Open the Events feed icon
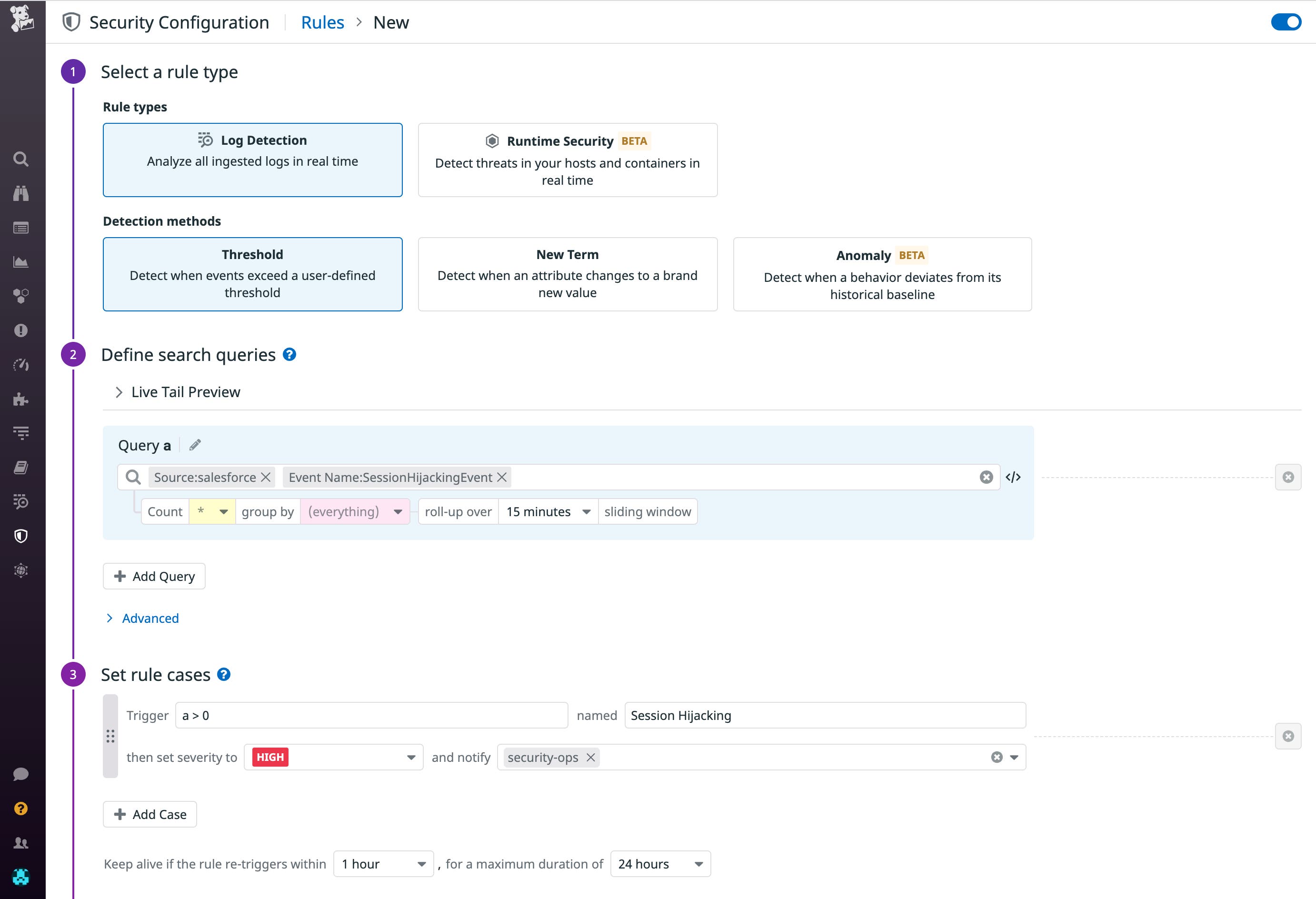1316x899 pixels. (x=21, y=227)
